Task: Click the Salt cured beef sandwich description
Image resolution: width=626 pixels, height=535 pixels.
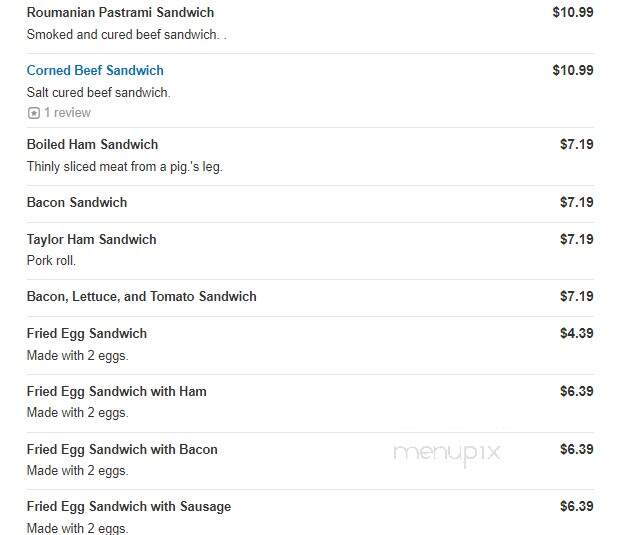Action: pyautogui.click(x=99, y=93)
